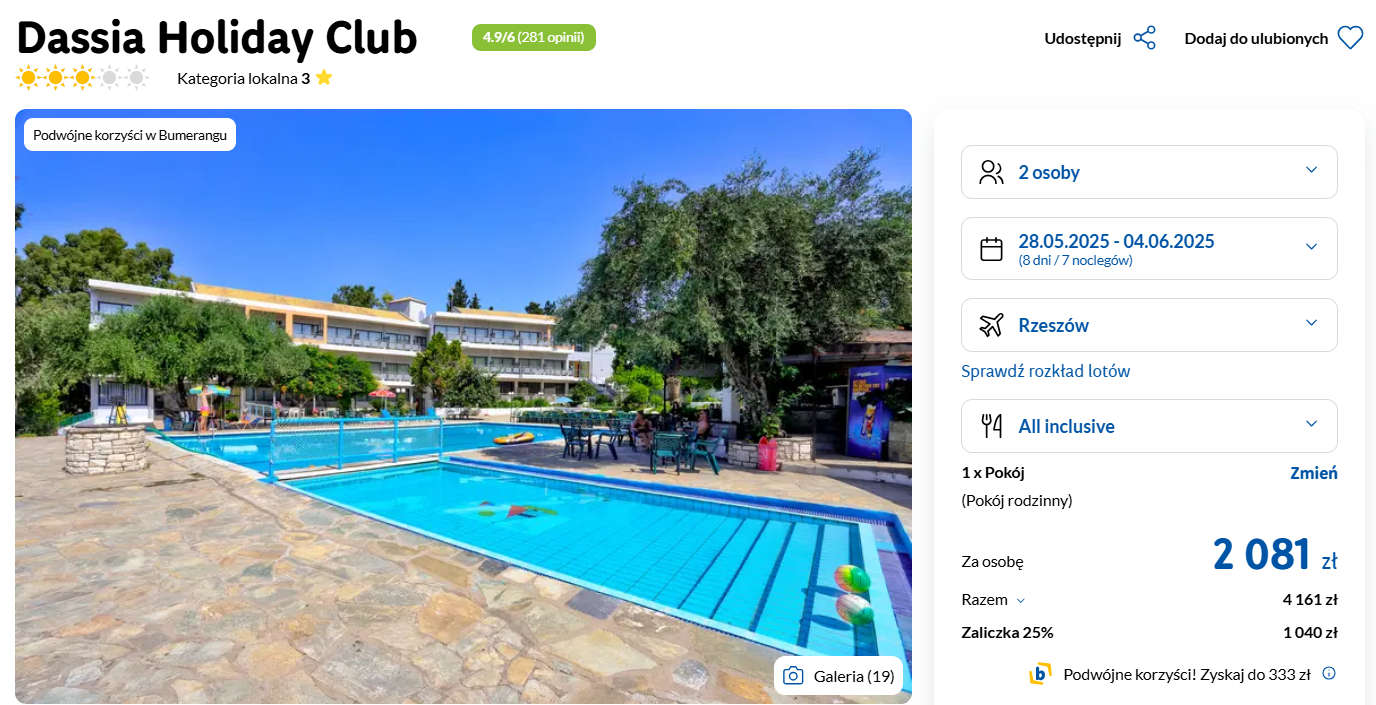This screenshot has width=1376, height=705.
Task: Click the Bumerang logo icon
Action: click(x=1040, y=674)
